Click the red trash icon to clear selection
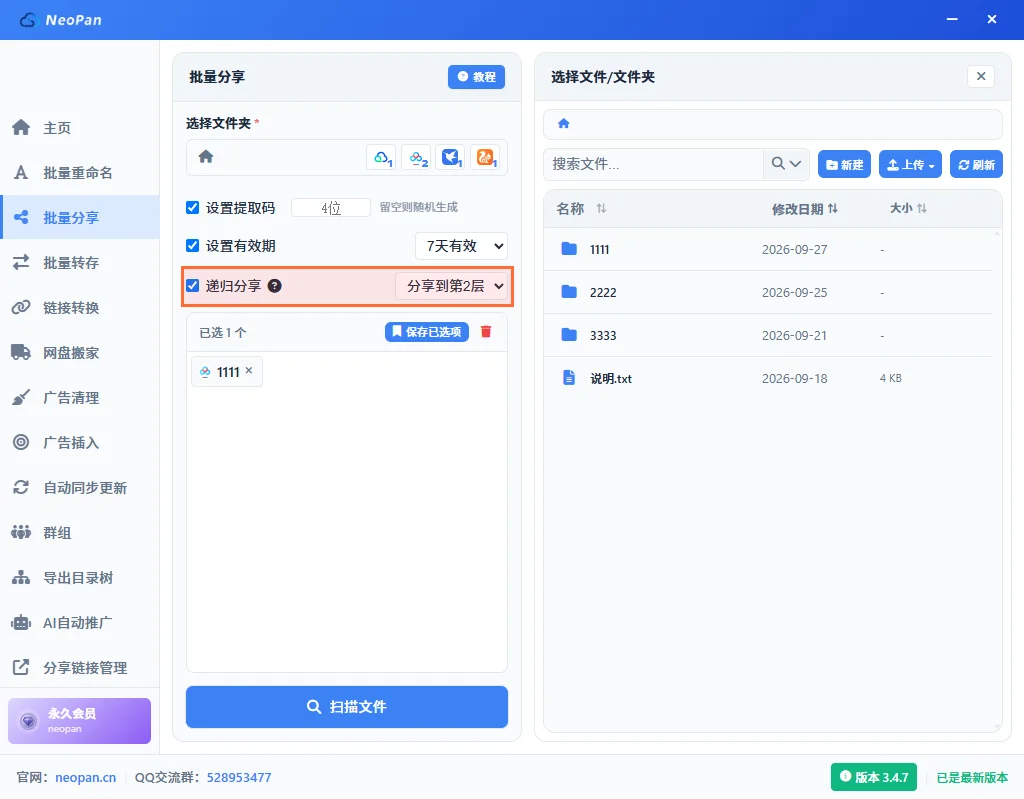 [486, 332]
